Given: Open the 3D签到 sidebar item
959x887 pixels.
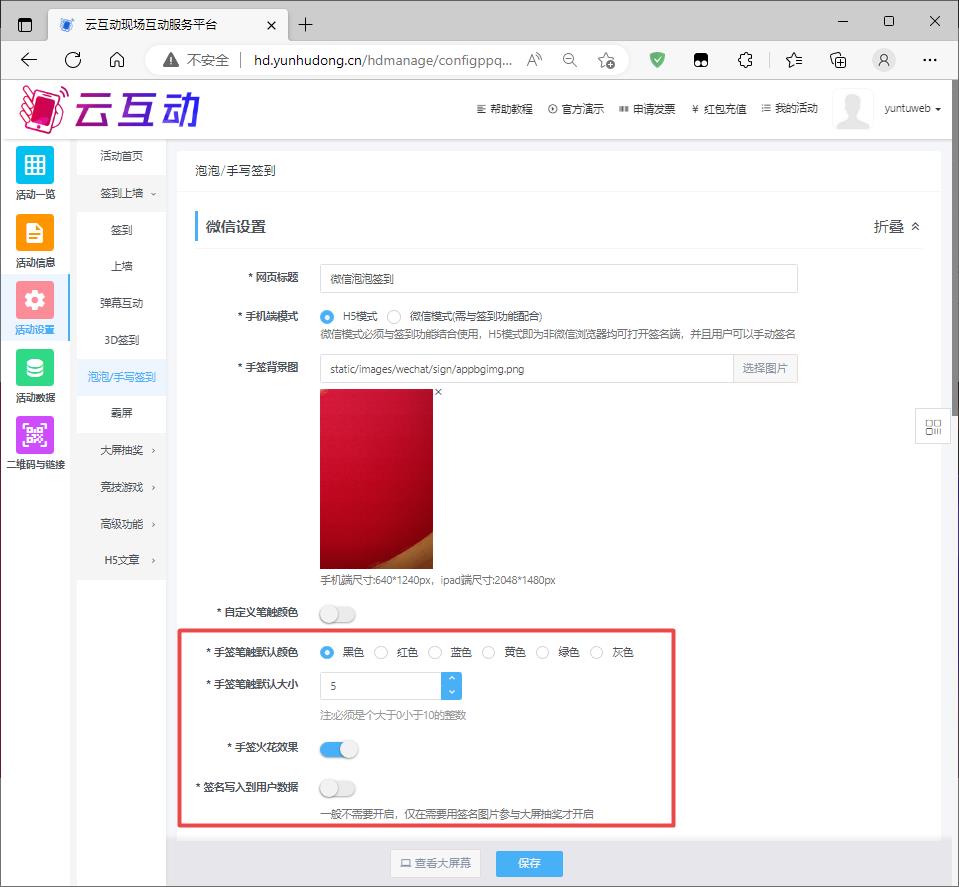Looking at the screenshot, I should coord(122,340).
